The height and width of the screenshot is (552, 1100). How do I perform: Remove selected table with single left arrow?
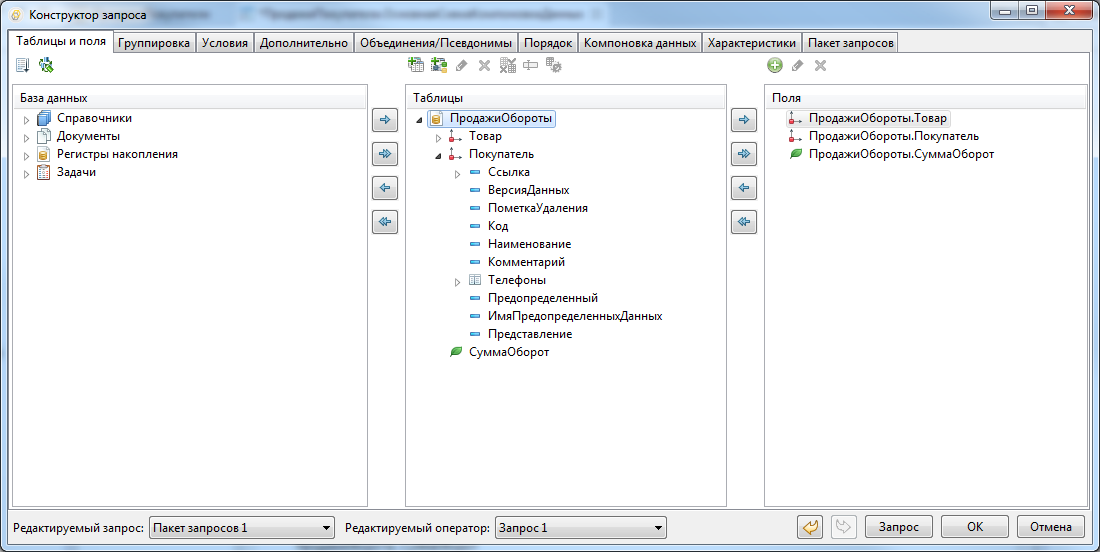384,188
